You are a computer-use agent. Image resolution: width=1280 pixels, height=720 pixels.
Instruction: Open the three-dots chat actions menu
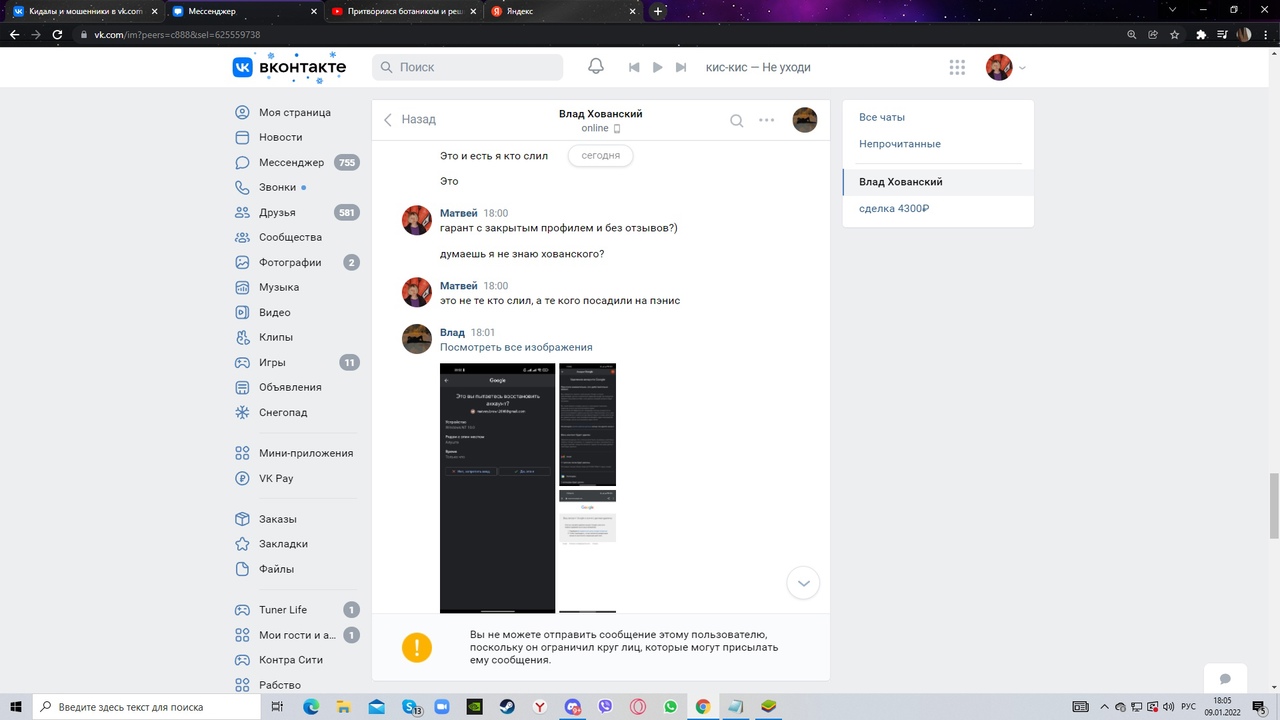[x=766, y=120]
